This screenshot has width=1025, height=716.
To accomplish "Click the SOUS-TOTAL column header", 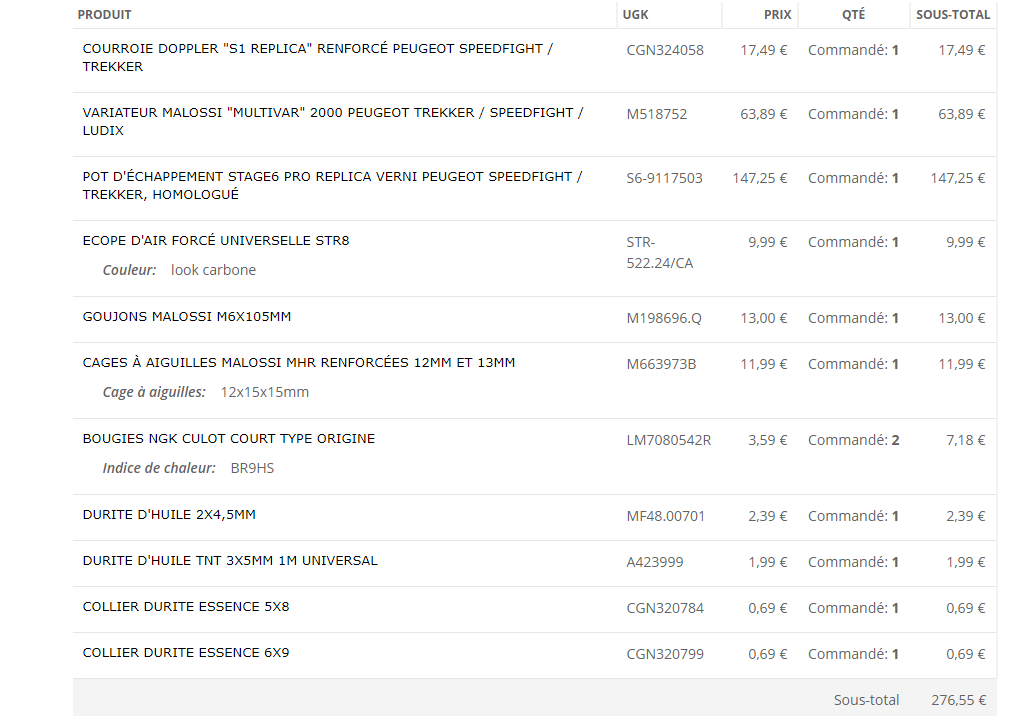I will click(953, 14).
